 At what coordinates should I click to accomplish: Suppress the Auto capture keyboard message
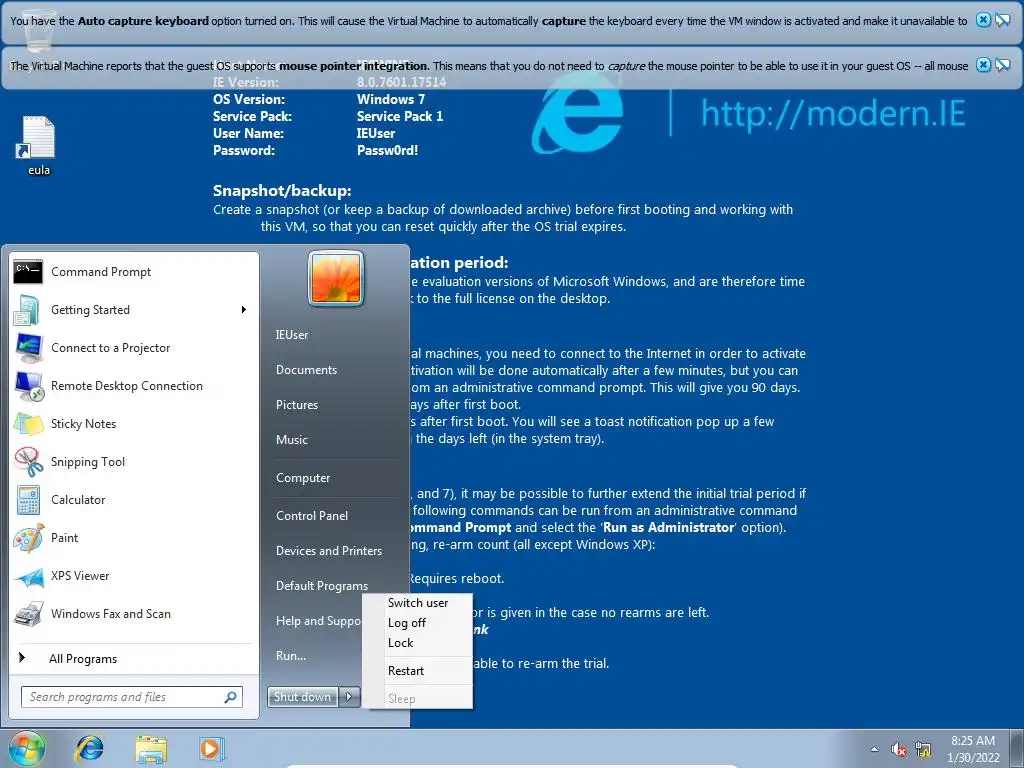1002,20
